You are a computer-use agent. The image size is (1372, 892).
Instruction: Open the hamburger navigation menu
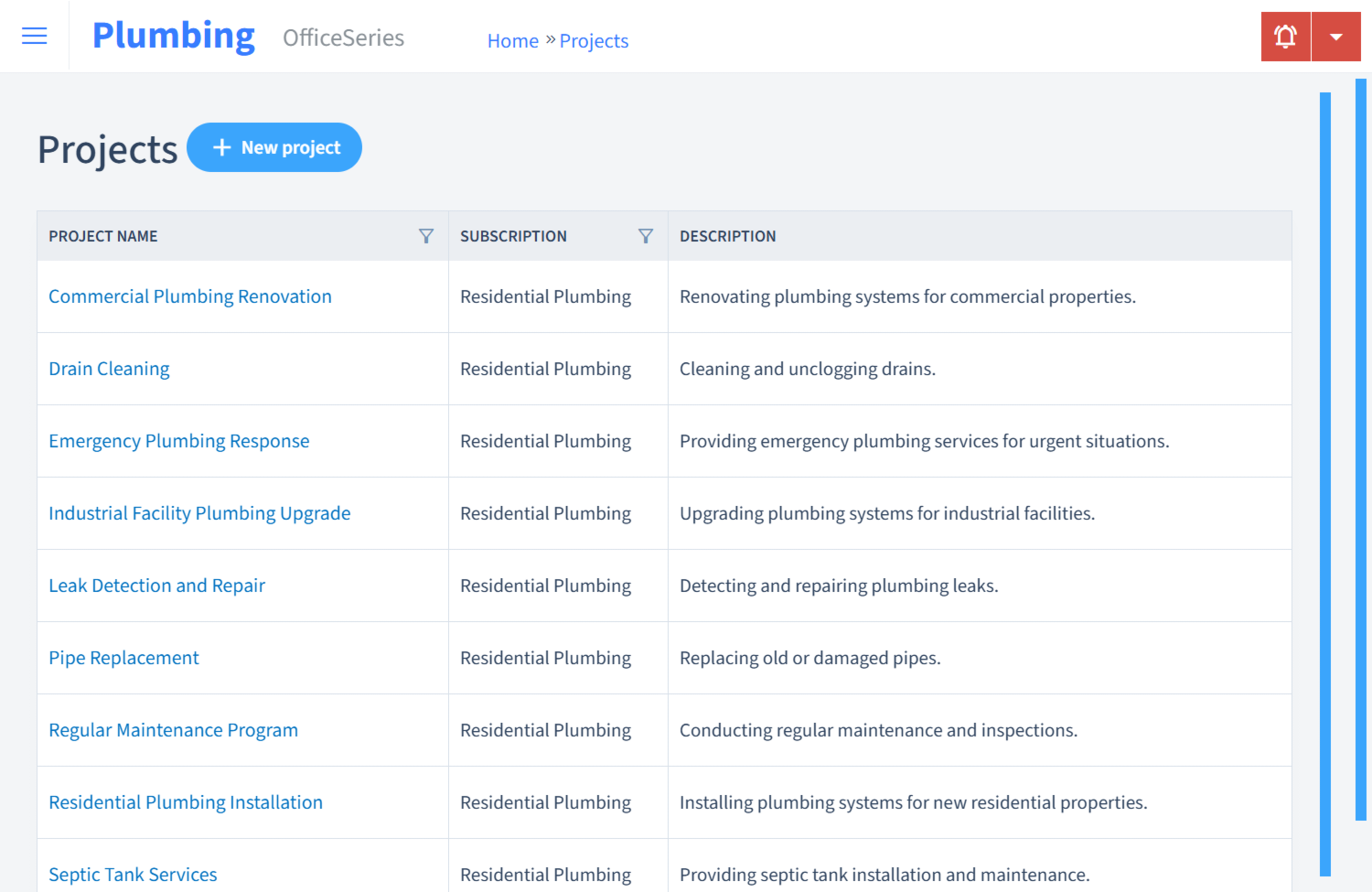[x=34, y=36]
